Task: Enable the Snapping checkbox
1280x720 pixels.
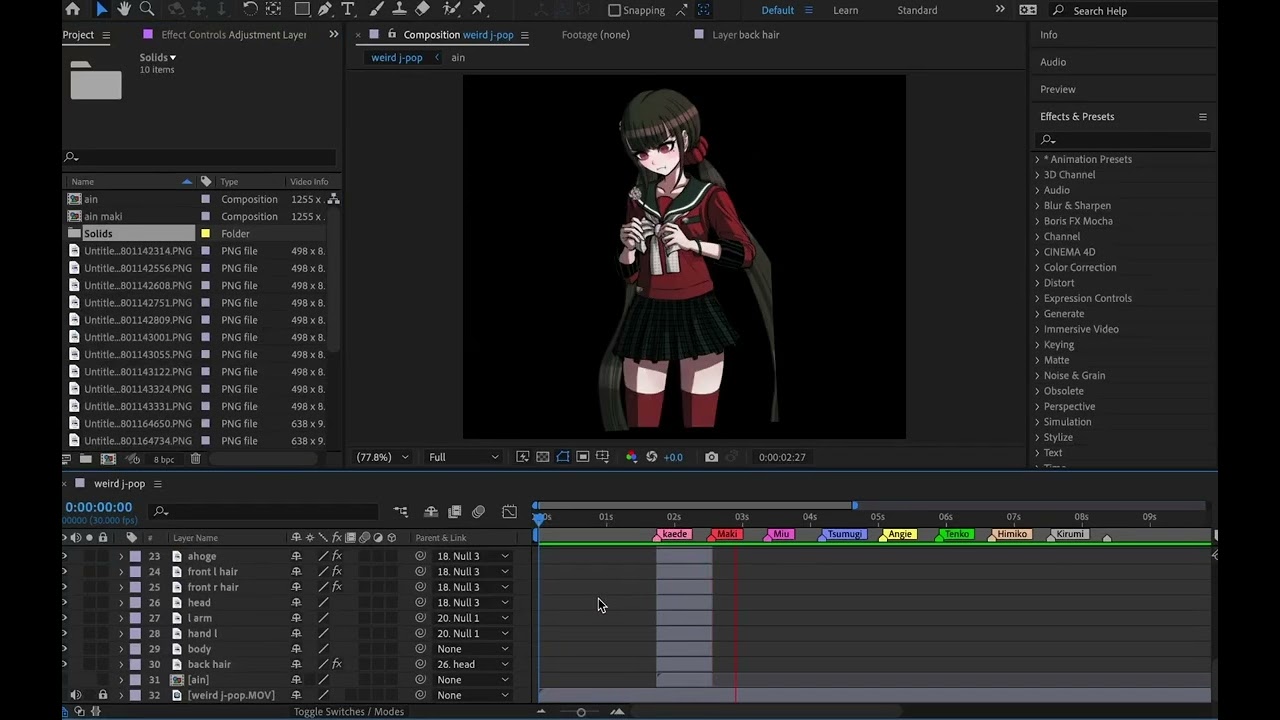Action: tap(615, 10)
